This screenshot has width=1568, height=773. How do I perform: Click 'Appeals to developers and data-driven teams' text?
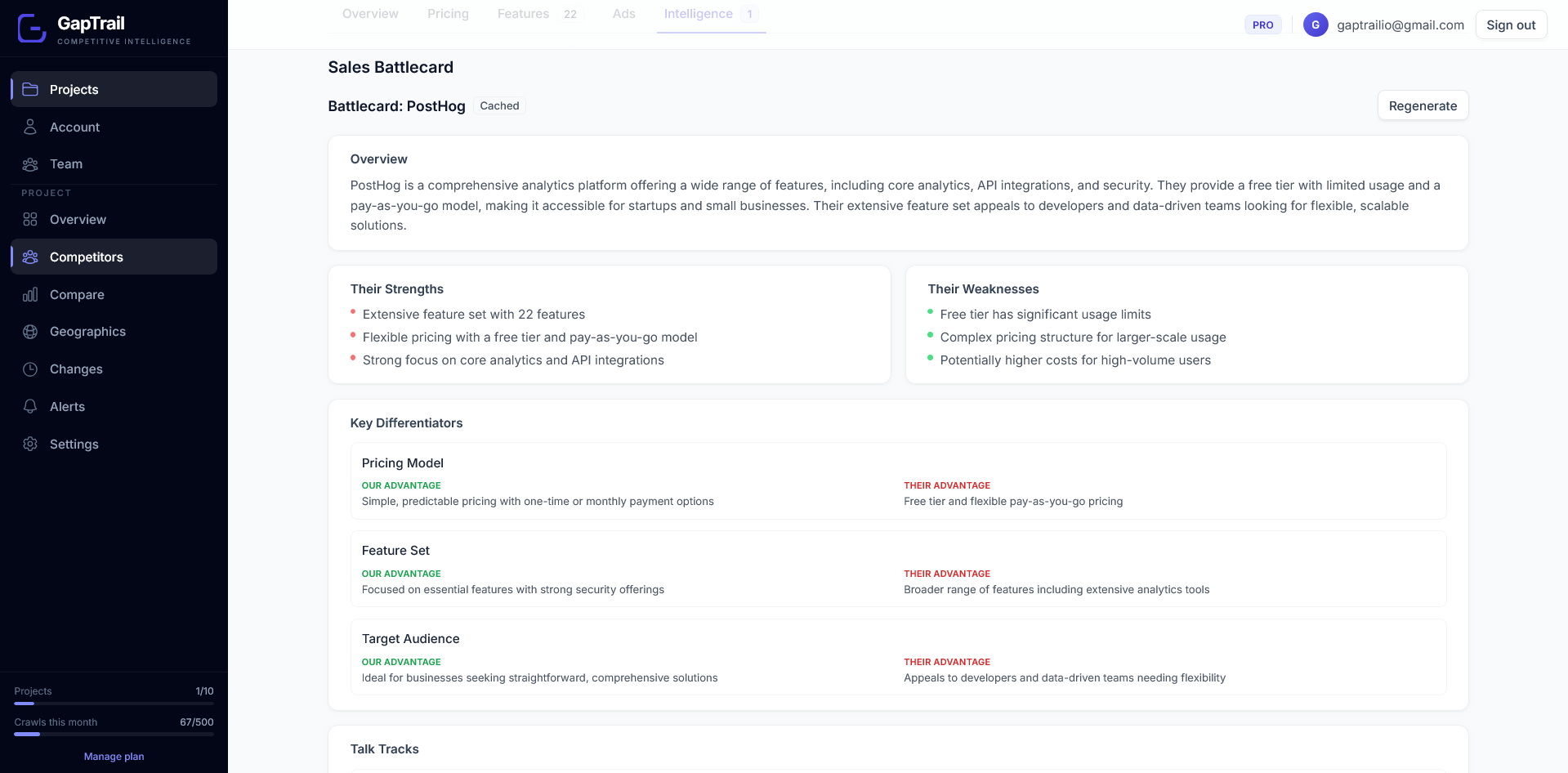click(x=1065, y=678)
